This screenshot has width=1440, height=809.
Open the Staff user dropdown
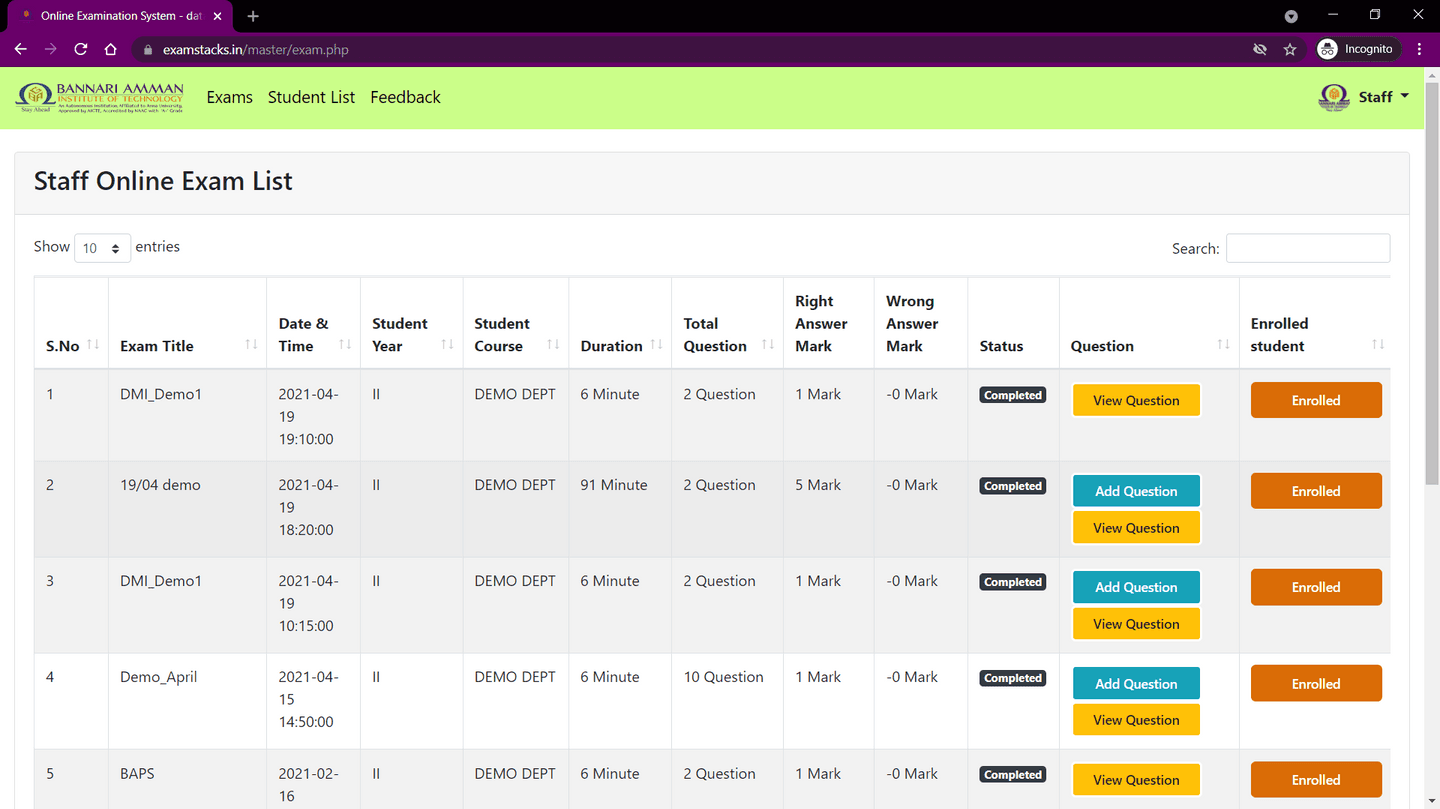(x=1384, y=97)
